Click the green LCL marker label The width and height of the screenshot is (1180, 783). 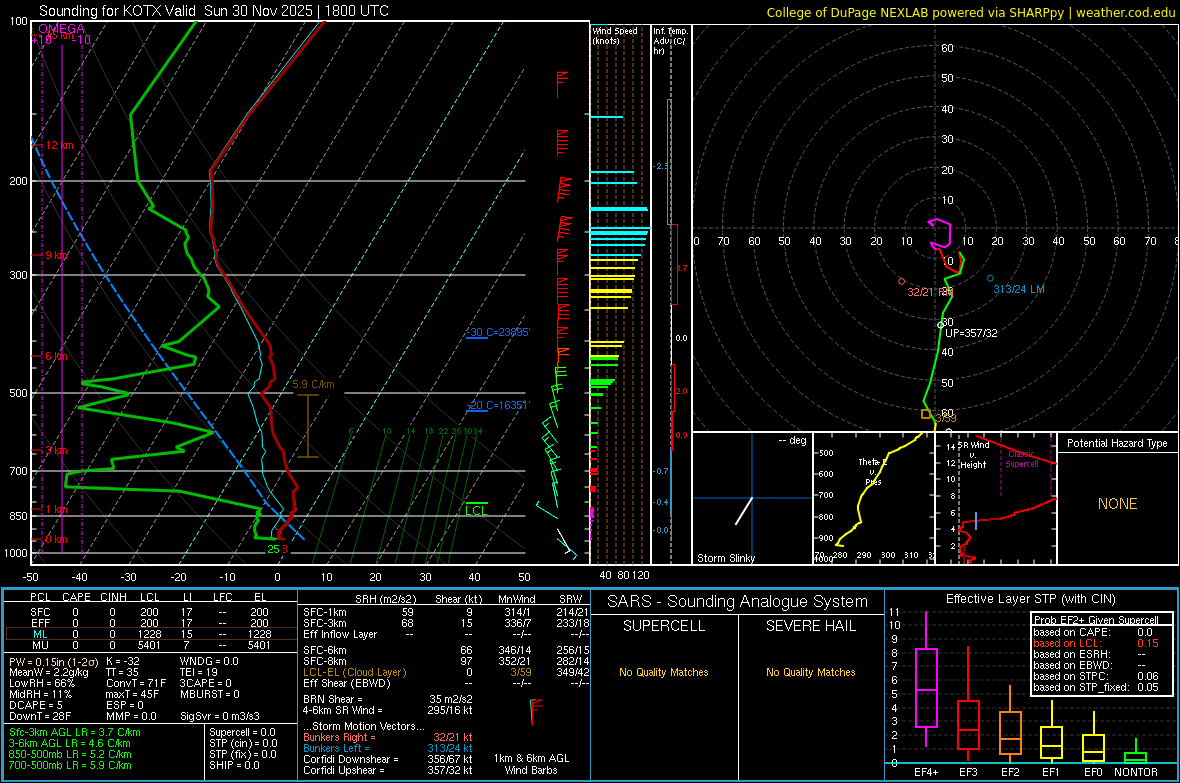point(476,510)
